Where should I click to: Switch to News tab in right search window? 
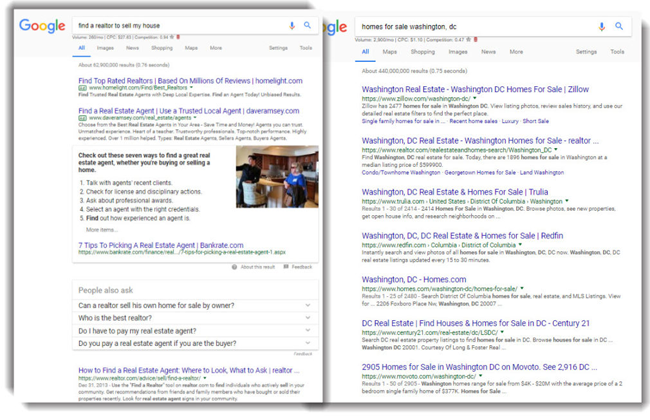coord(488,52)
